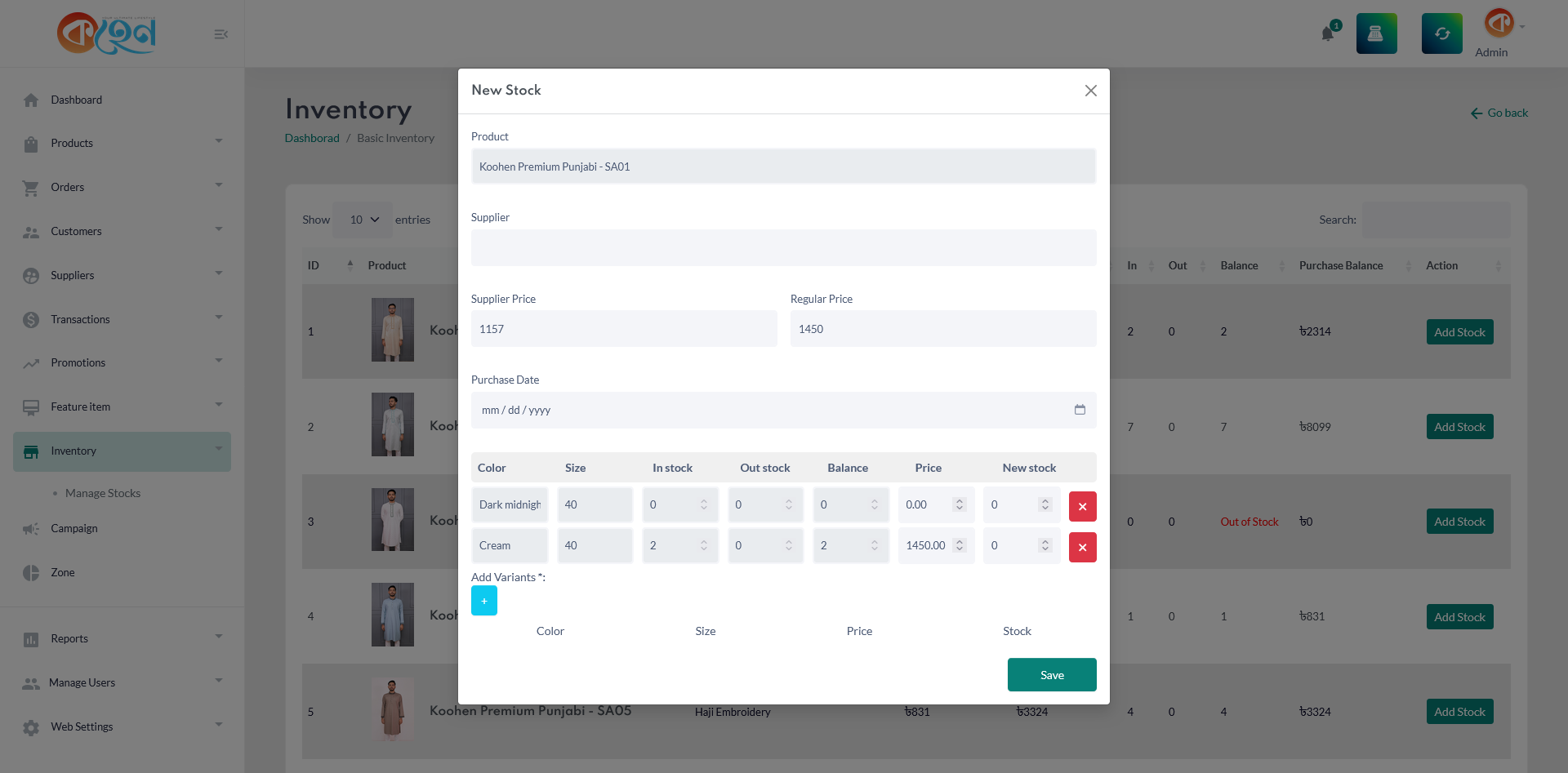Open the POS register icon button
This screenshot has width=1568, height=773.
coord(1376,33)
